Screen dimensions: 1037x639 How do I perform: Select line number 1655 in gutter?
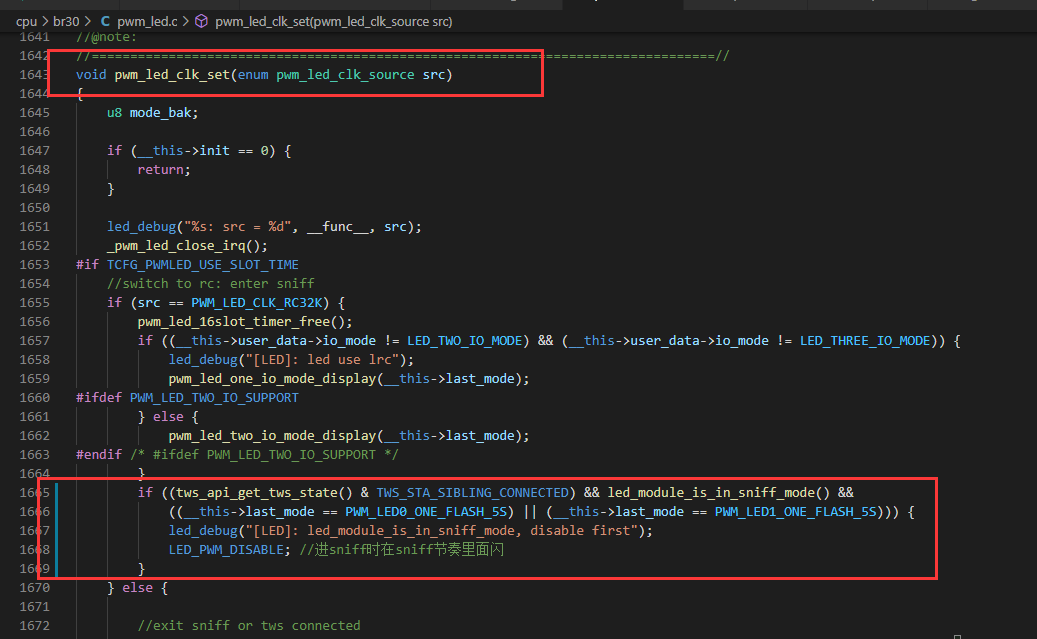pyautogui.click(x=34, y=302)
